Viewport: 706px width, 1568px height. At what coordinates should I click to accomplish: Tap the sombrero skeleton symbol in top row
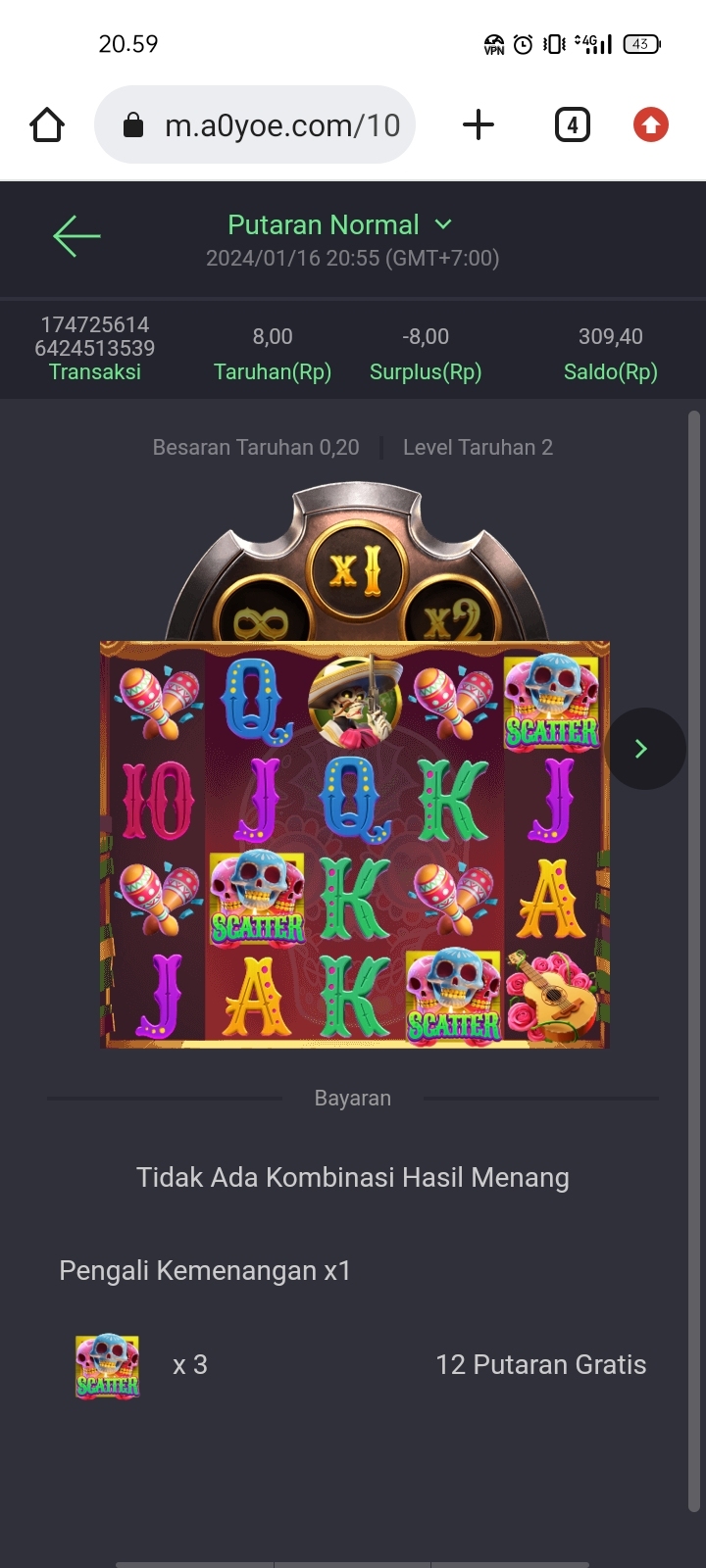[355, 698]
